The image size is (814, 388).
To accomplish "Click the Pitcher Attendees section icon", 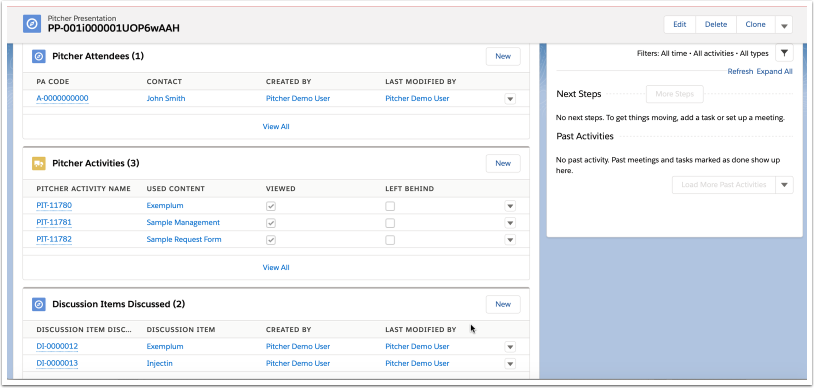I will click(39, 56).
